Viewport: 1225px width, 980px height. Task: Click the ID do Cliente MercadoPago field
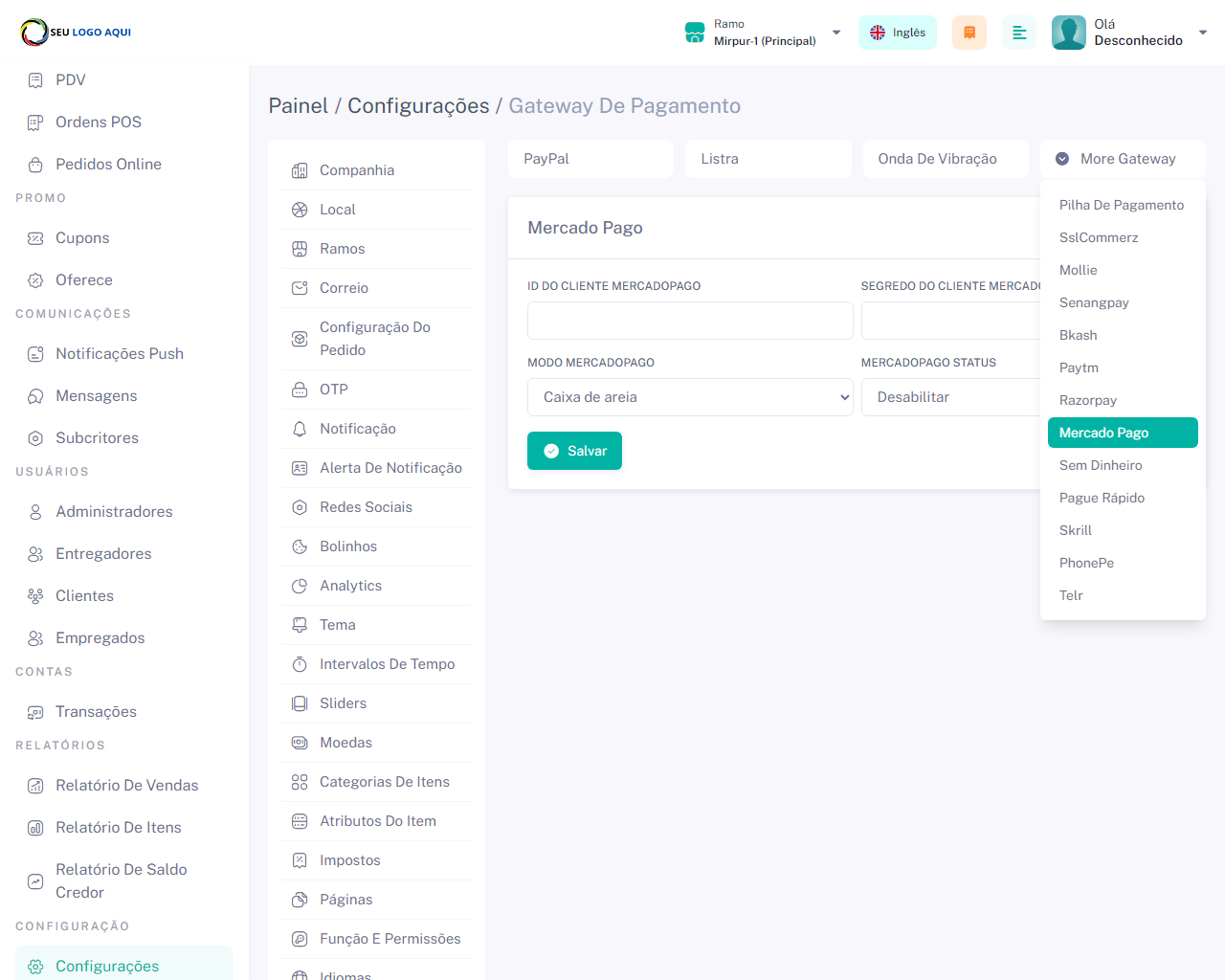click(689, 321)
